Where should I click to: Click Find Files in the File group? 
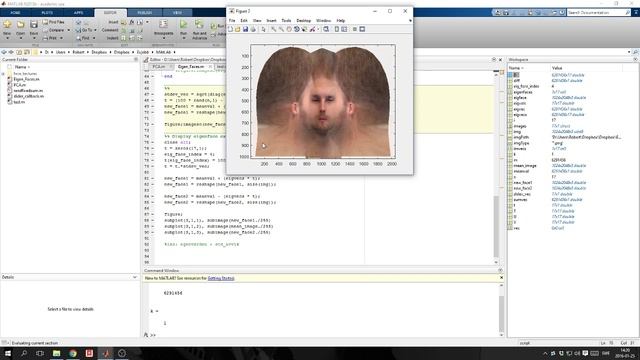click(x=53, y=22)
